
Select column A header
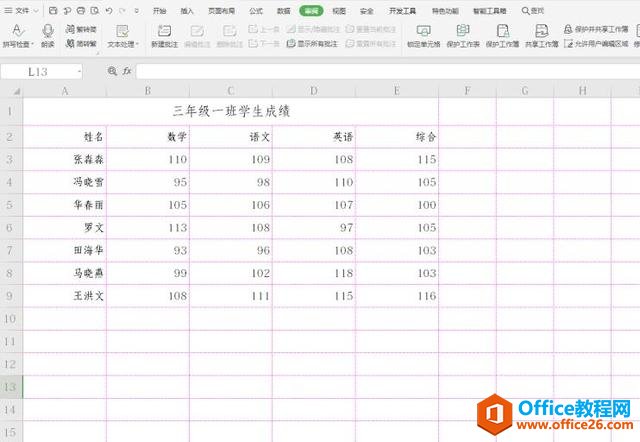point(65,91)
